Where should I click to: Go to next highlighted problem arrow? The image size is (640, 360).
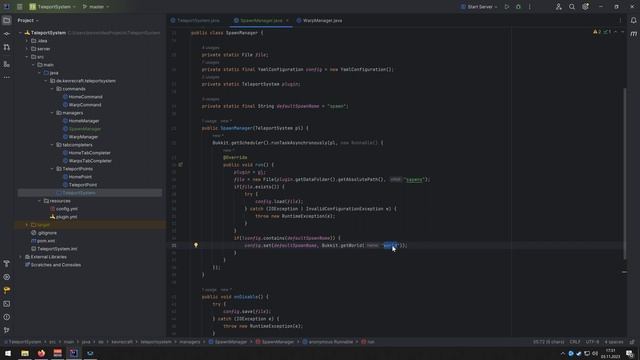622,32
